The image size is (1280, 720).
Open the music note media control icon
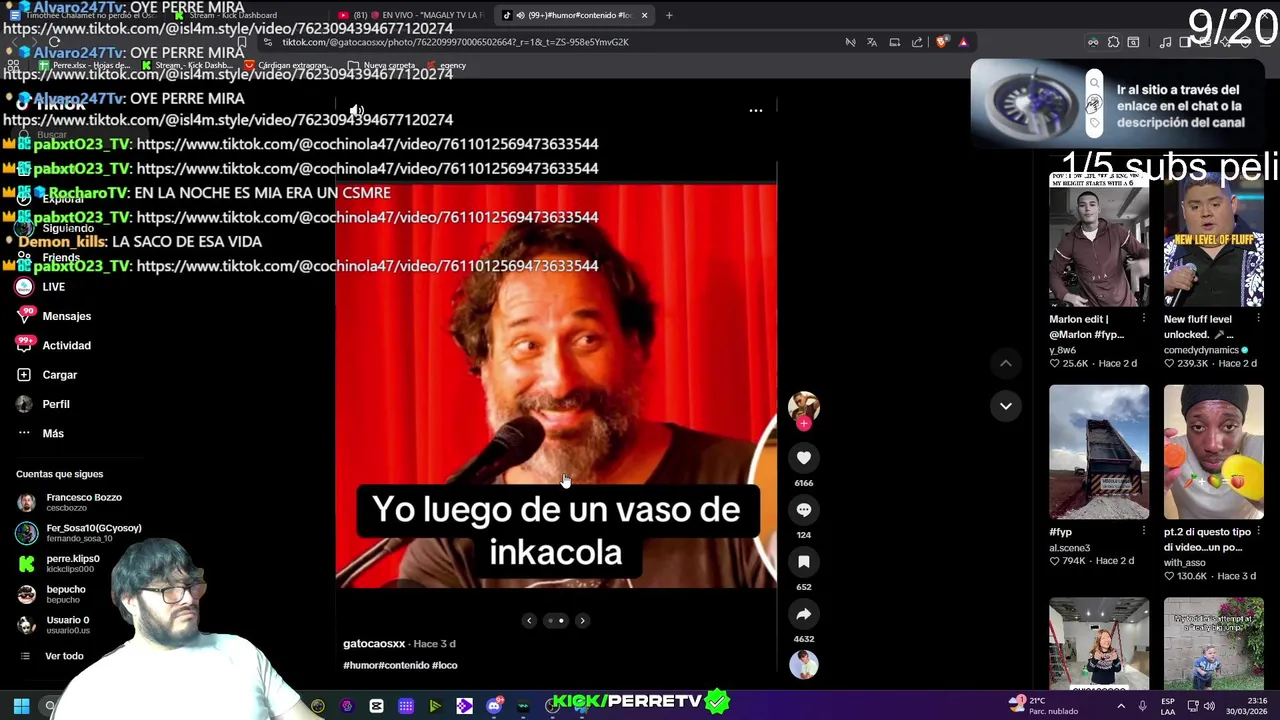(1165, 42)
